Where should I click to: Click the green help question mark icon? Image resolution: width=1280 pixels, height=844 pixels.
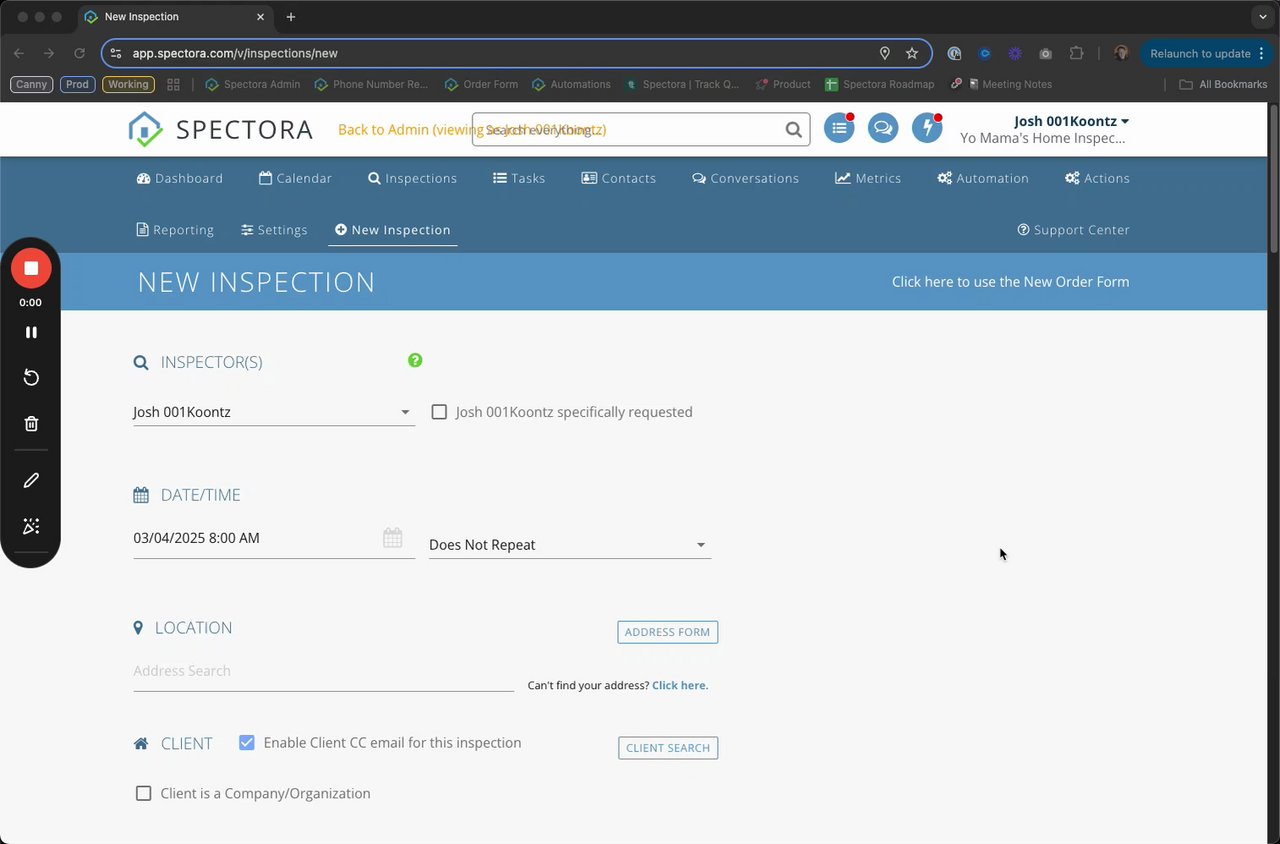tap(415, 360)
